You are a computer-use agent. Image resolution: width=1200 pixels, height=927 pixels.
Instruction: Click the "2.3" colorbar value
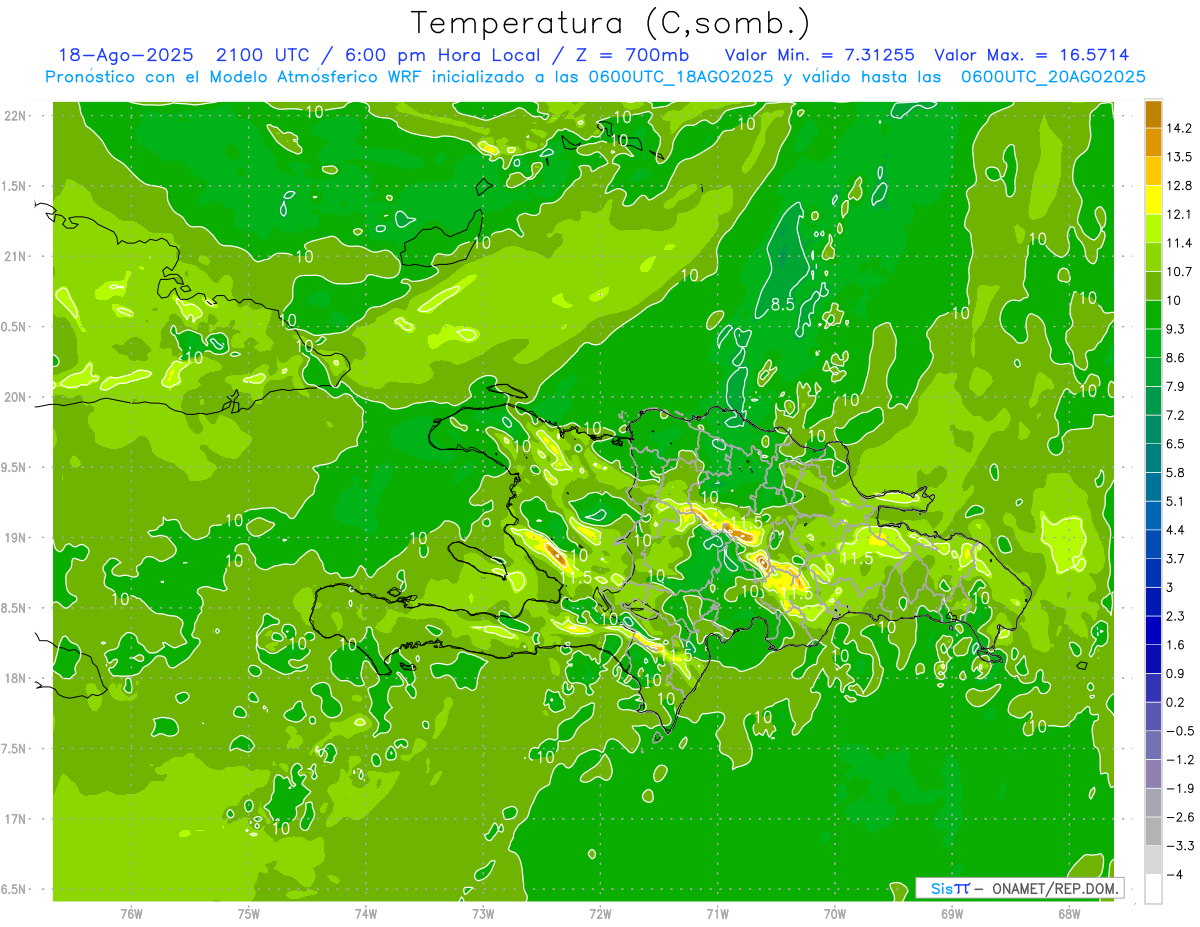[x=1175, y=616]
